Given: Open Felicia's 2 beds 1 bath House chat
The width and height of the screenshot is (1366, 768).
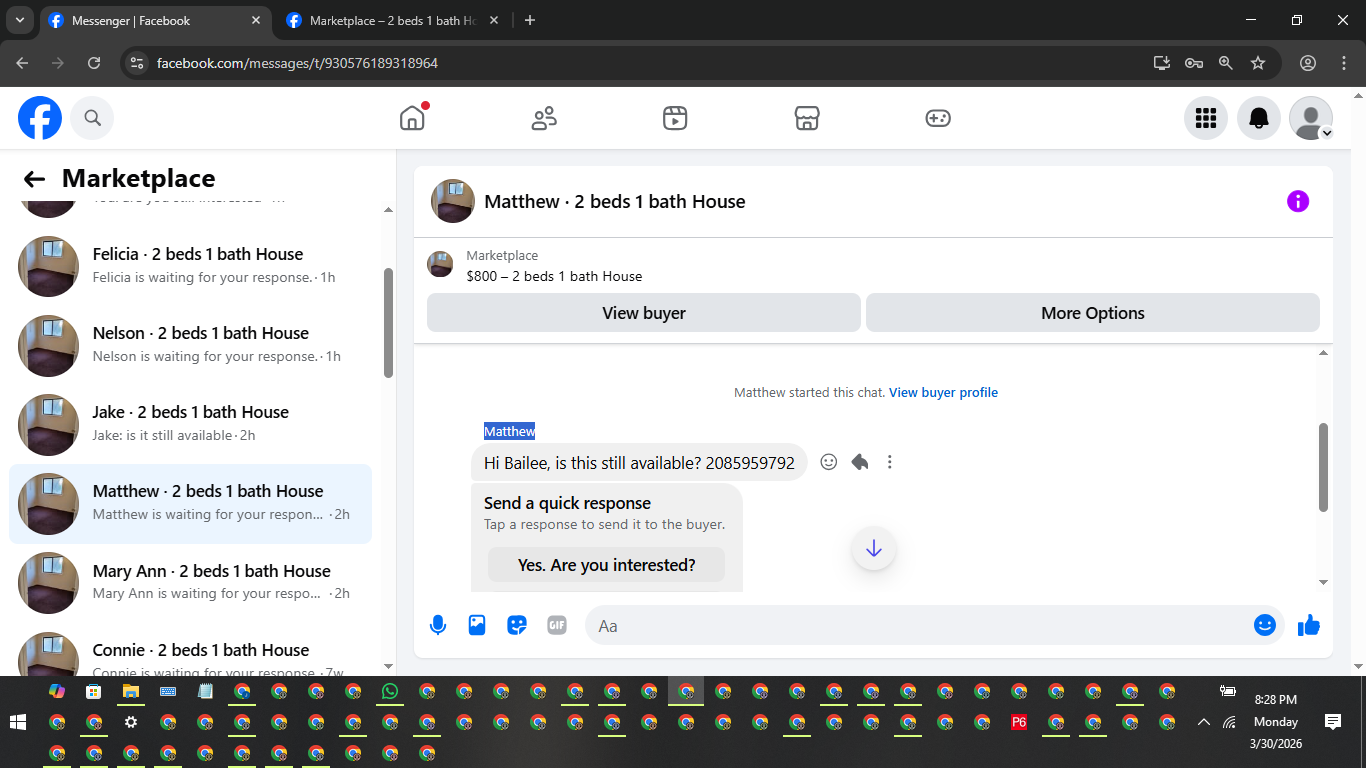Looking at the screenshot, I should 190,265.
